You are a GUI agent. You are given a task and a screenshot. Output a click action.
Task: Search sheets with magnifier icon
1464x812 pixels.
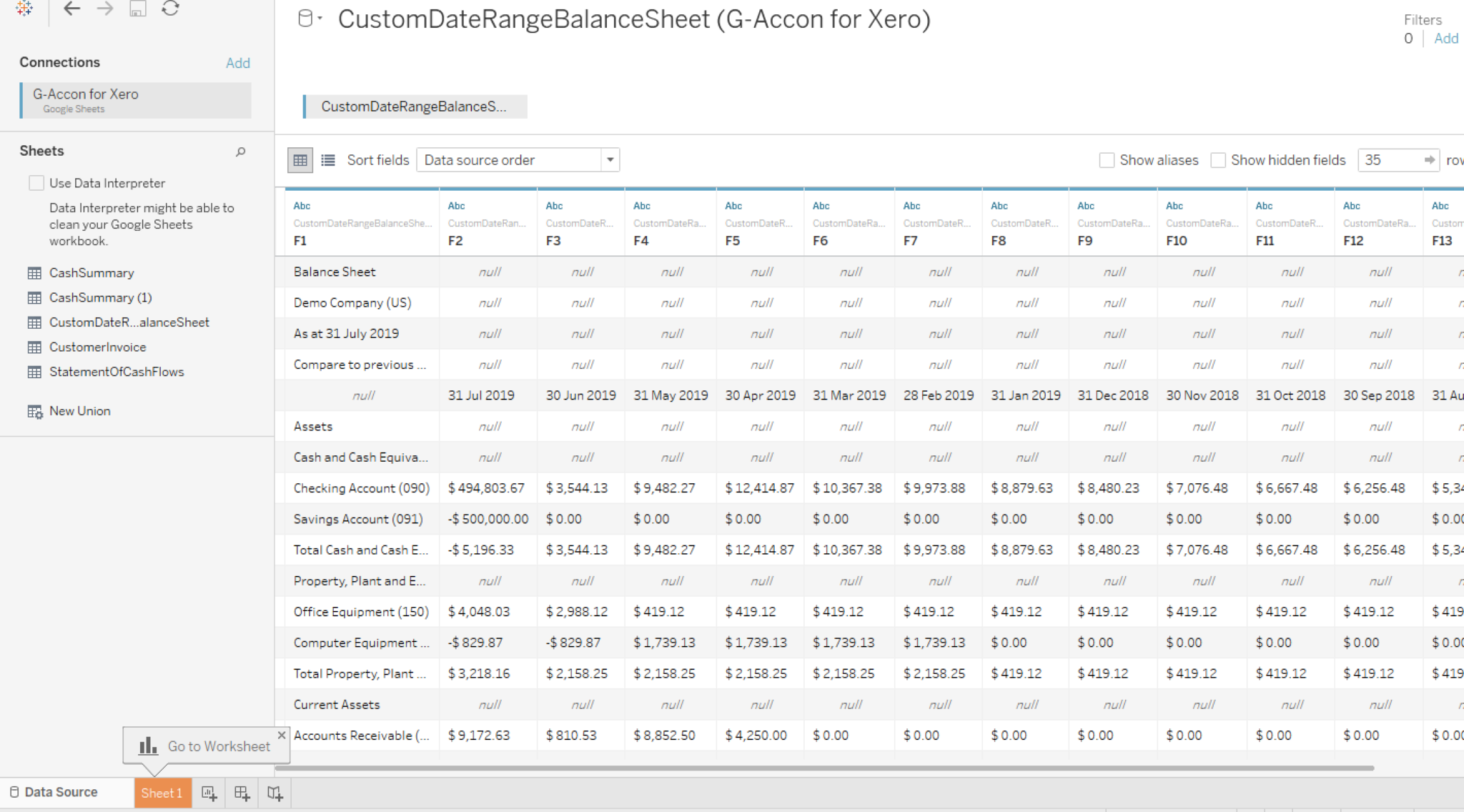point(241,152)
